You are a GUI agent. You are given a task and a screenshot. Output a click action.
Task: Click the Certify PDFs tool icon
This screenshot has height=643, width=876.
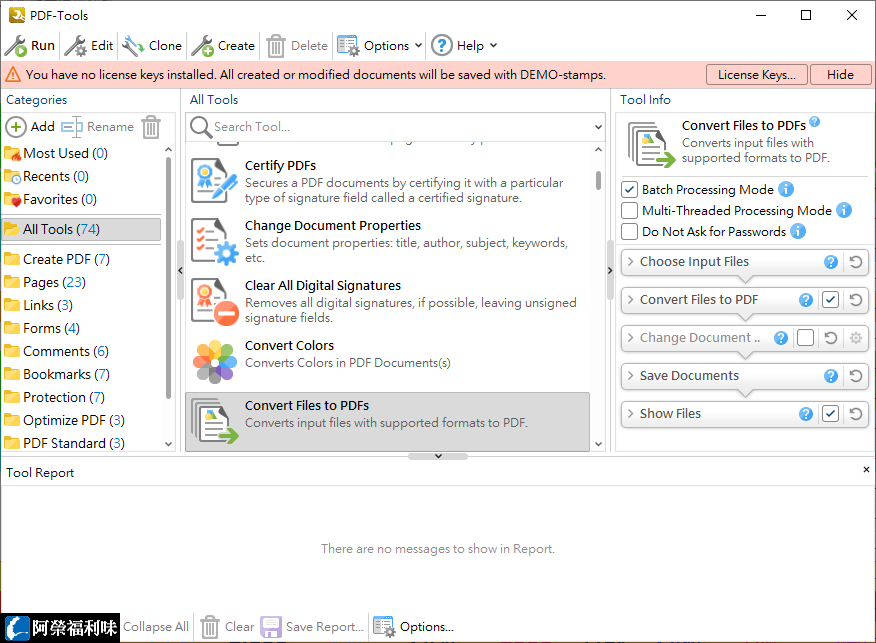coord(213,180)
